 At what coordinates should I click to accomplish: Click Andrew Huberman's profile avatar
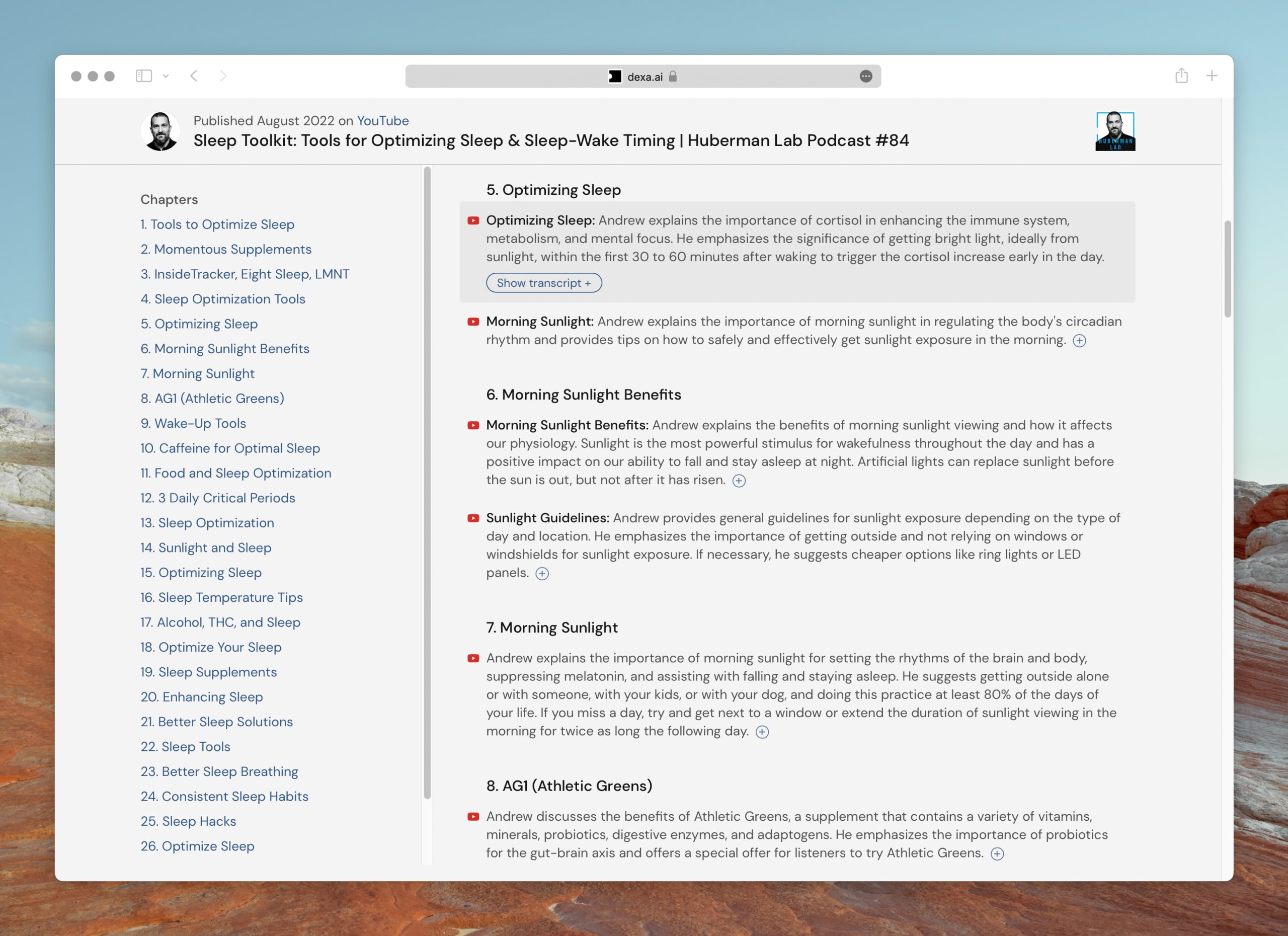coord(160,130)
